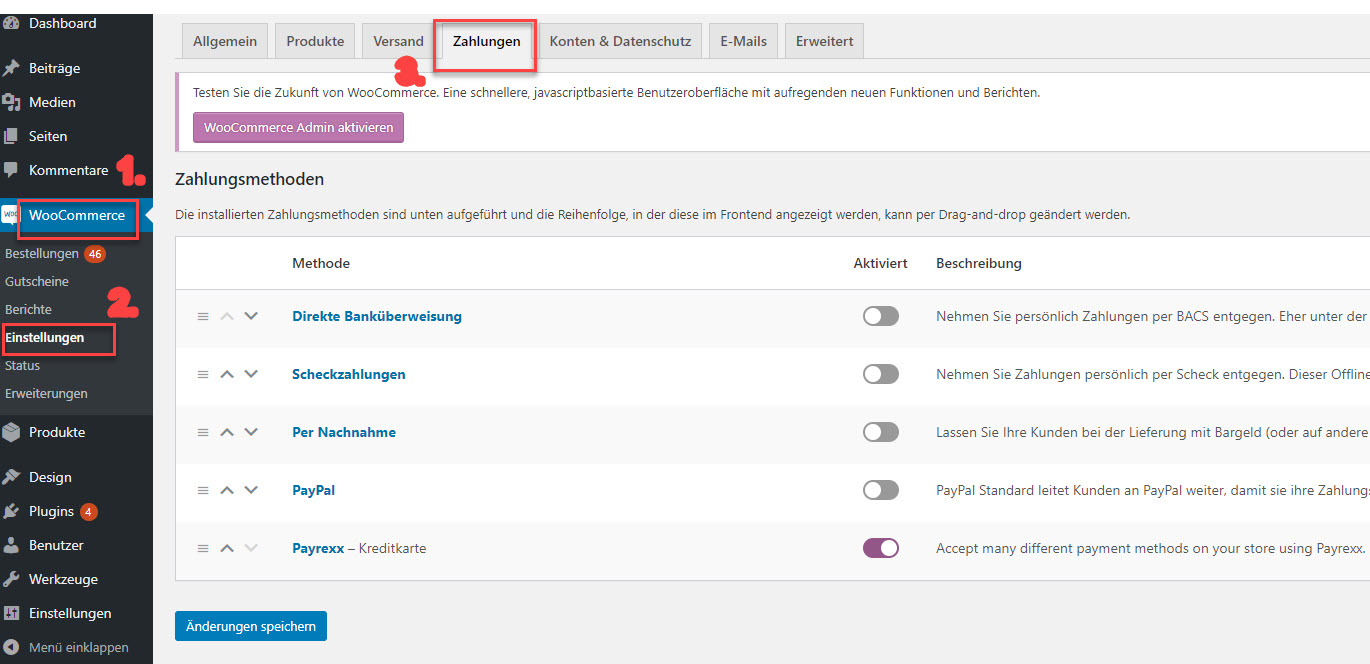Move Scheckzahlungen up with arrow

[x=227, y=374]
